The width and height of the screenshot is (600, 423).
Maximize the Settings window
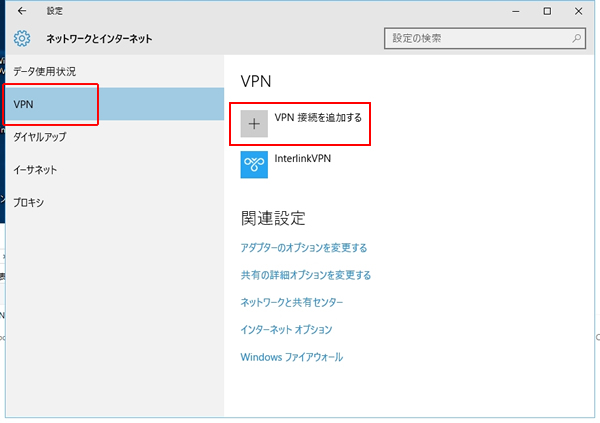coord(546,12)
